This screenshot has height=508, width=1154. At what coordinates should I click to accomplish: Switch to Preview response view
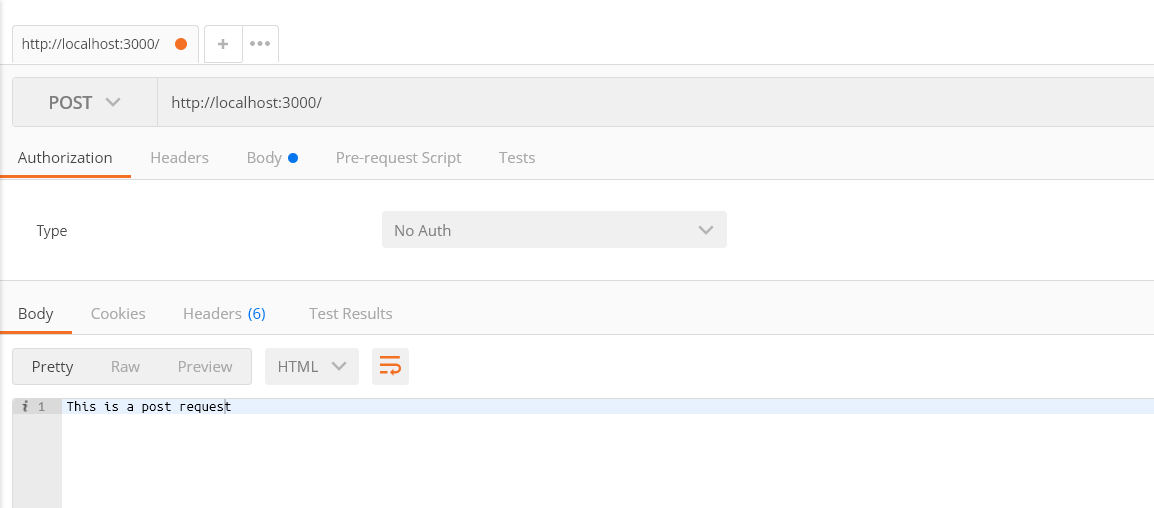[205, 366]
